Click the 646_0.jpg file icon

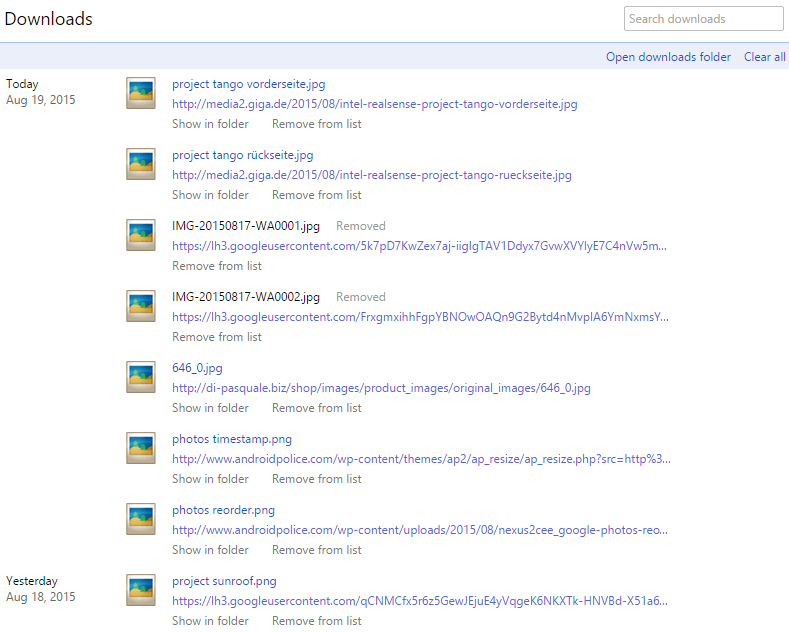coord(141,377)
